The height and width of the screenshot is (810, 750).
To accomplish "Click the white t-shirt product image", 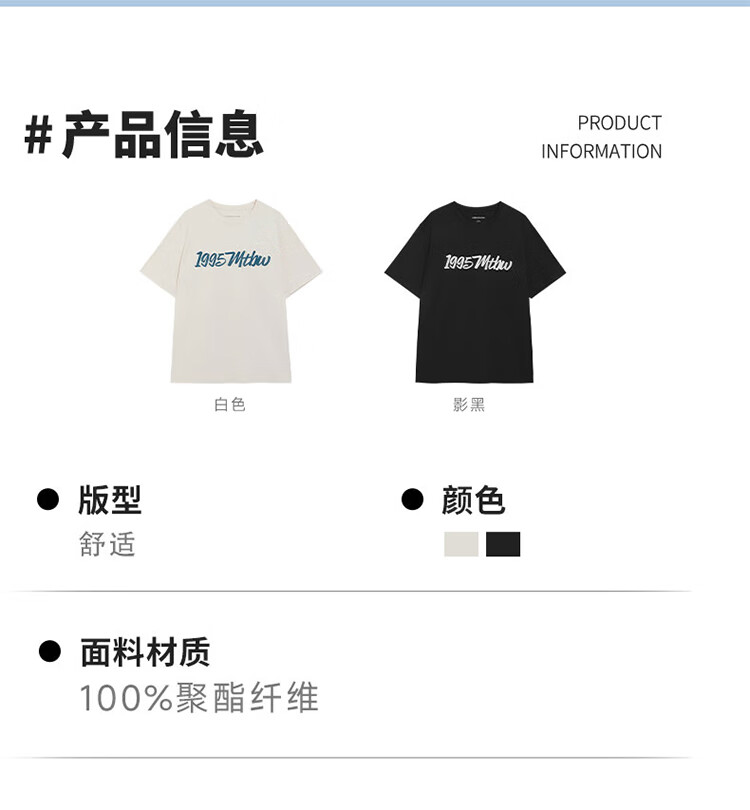I will 231,291.
